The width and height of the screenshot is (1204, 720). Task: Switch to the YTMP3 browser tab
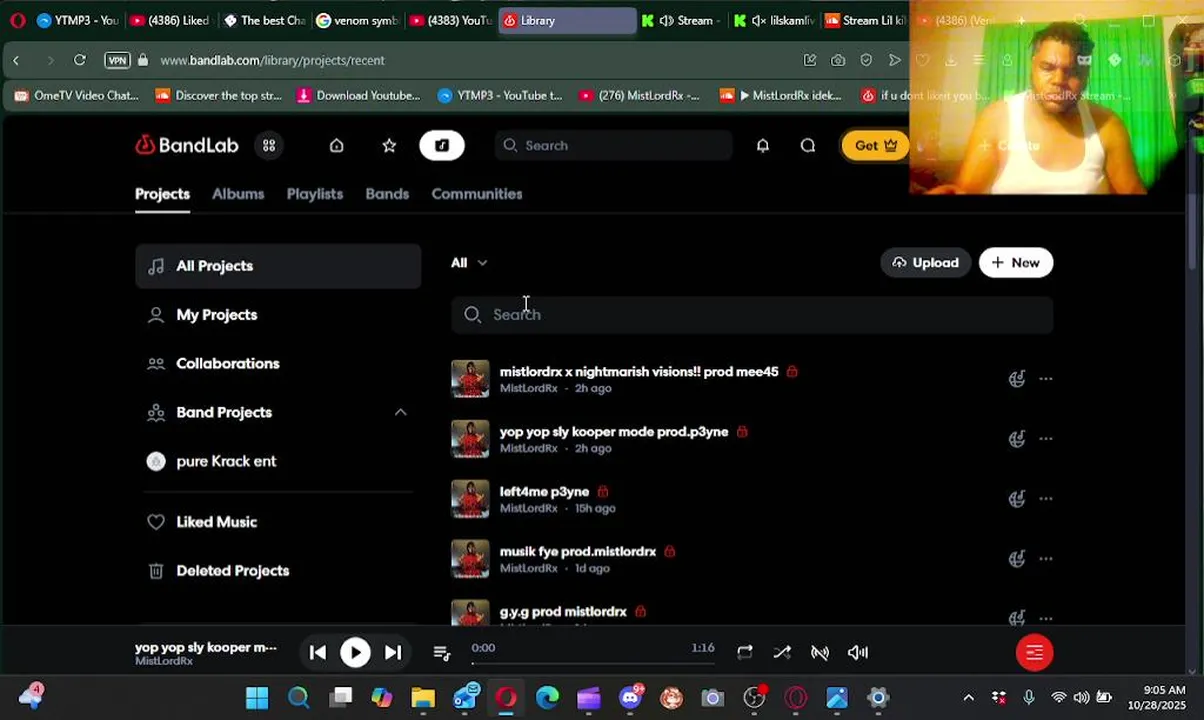point(77,20)
